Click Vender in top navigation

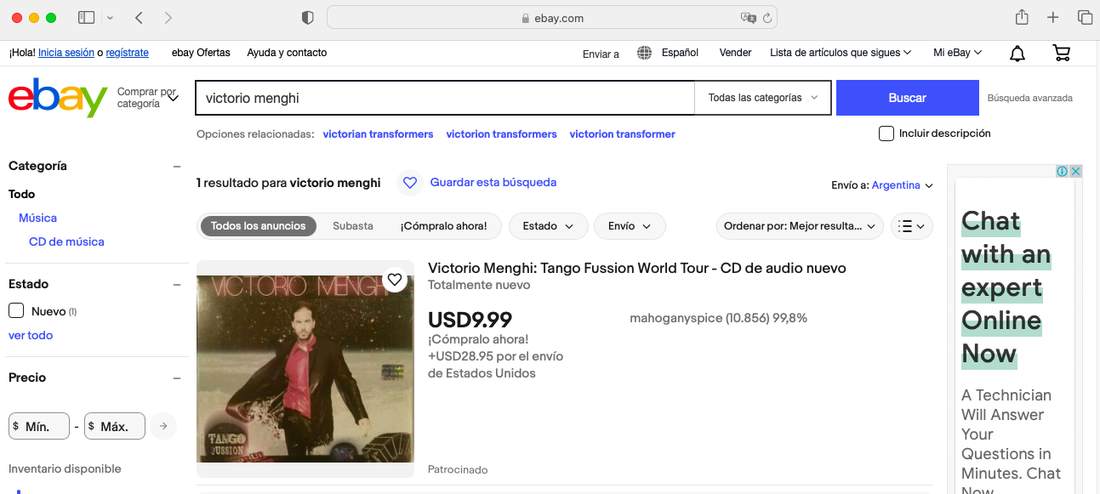click(x=735, y=53)
